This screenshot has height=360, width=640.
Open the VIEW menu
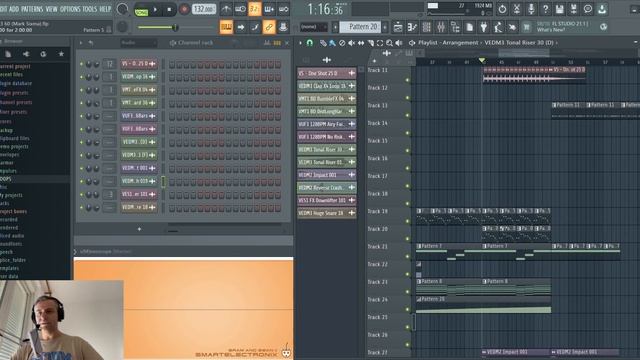[x=51, y=9]
